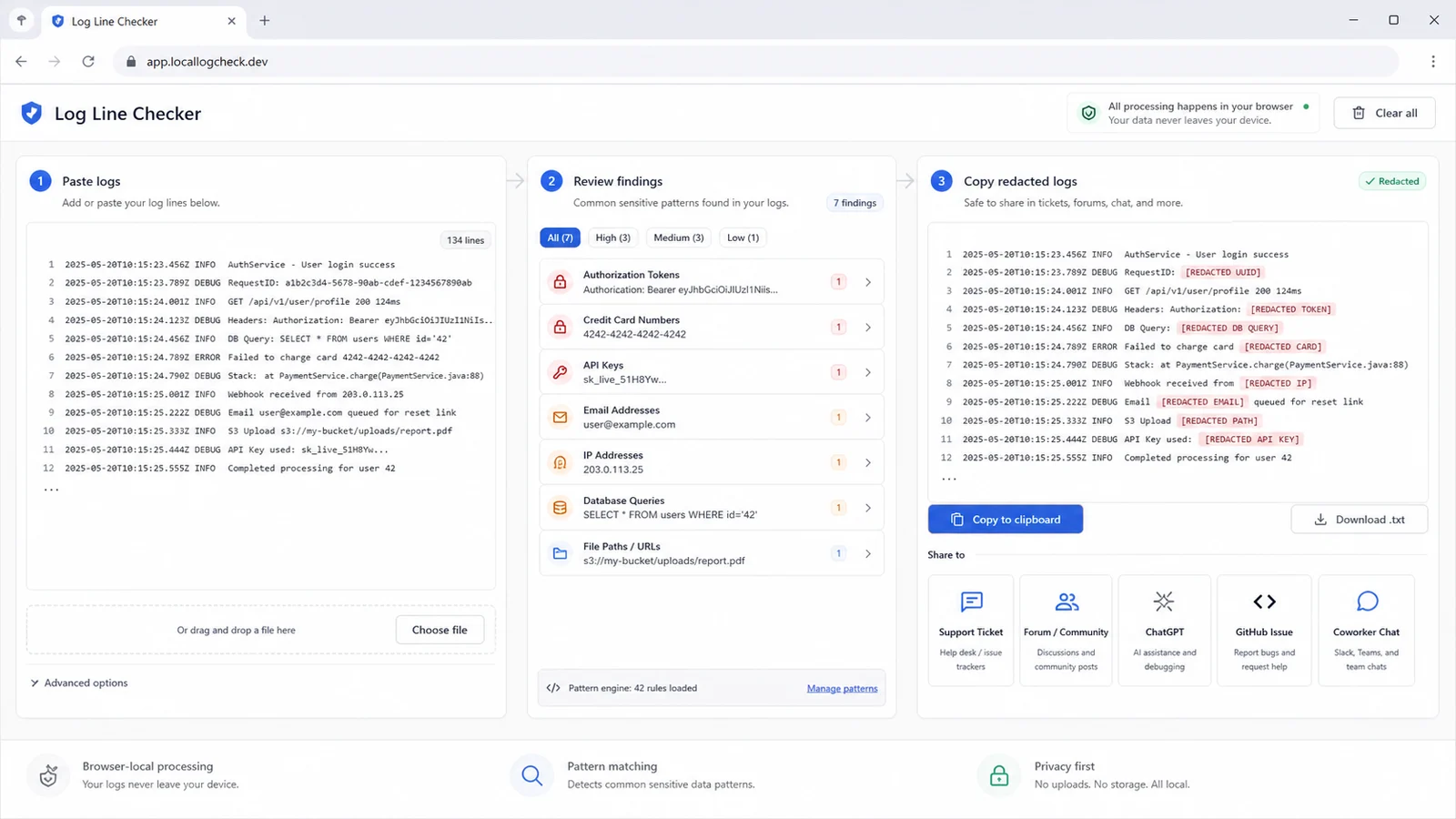This screenshot has width=1456, height=819.
Task: Click the 7 findings badge
Action: [854, 203]
